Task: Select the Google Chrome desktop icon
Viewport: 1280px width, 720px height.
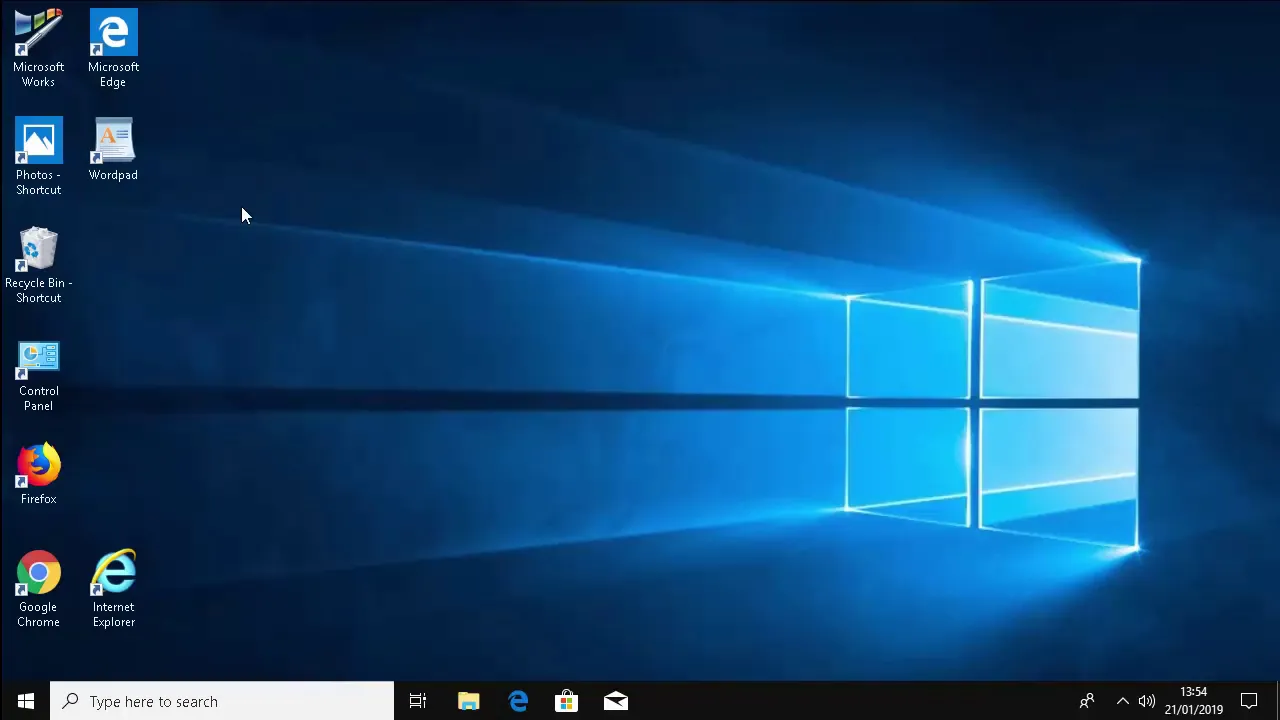Action: coord(38,588)
